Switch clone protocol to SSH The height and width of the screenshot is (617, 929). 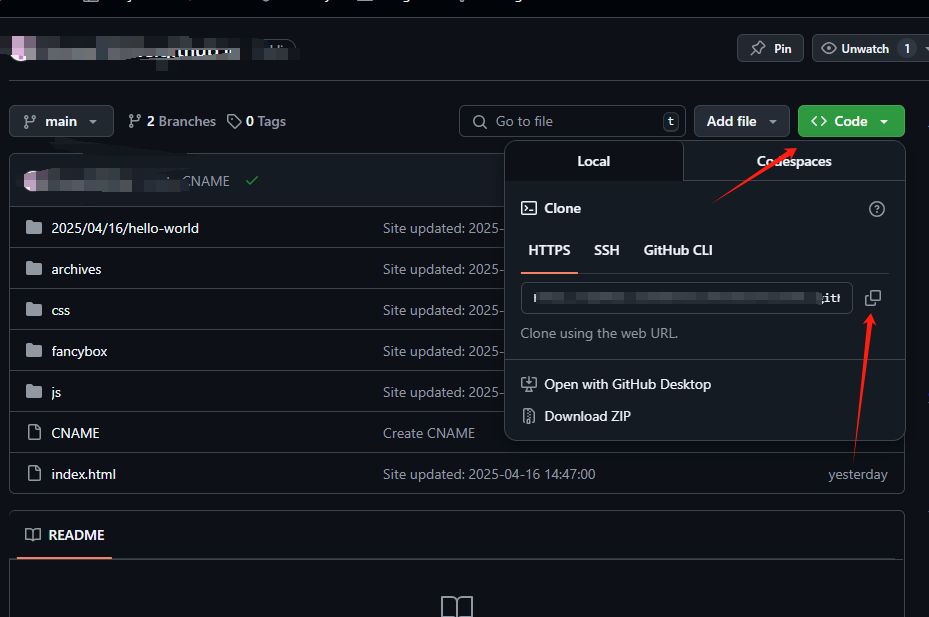(x=606, y=250)
